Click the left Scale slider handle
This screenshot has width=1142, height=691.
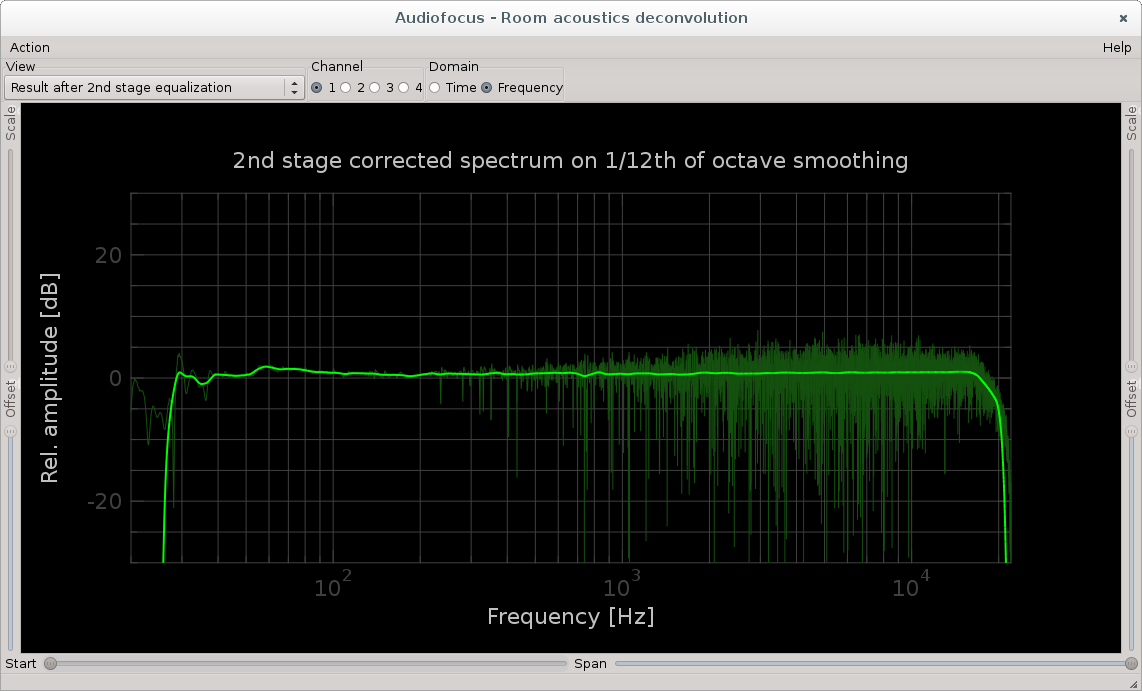10,367
